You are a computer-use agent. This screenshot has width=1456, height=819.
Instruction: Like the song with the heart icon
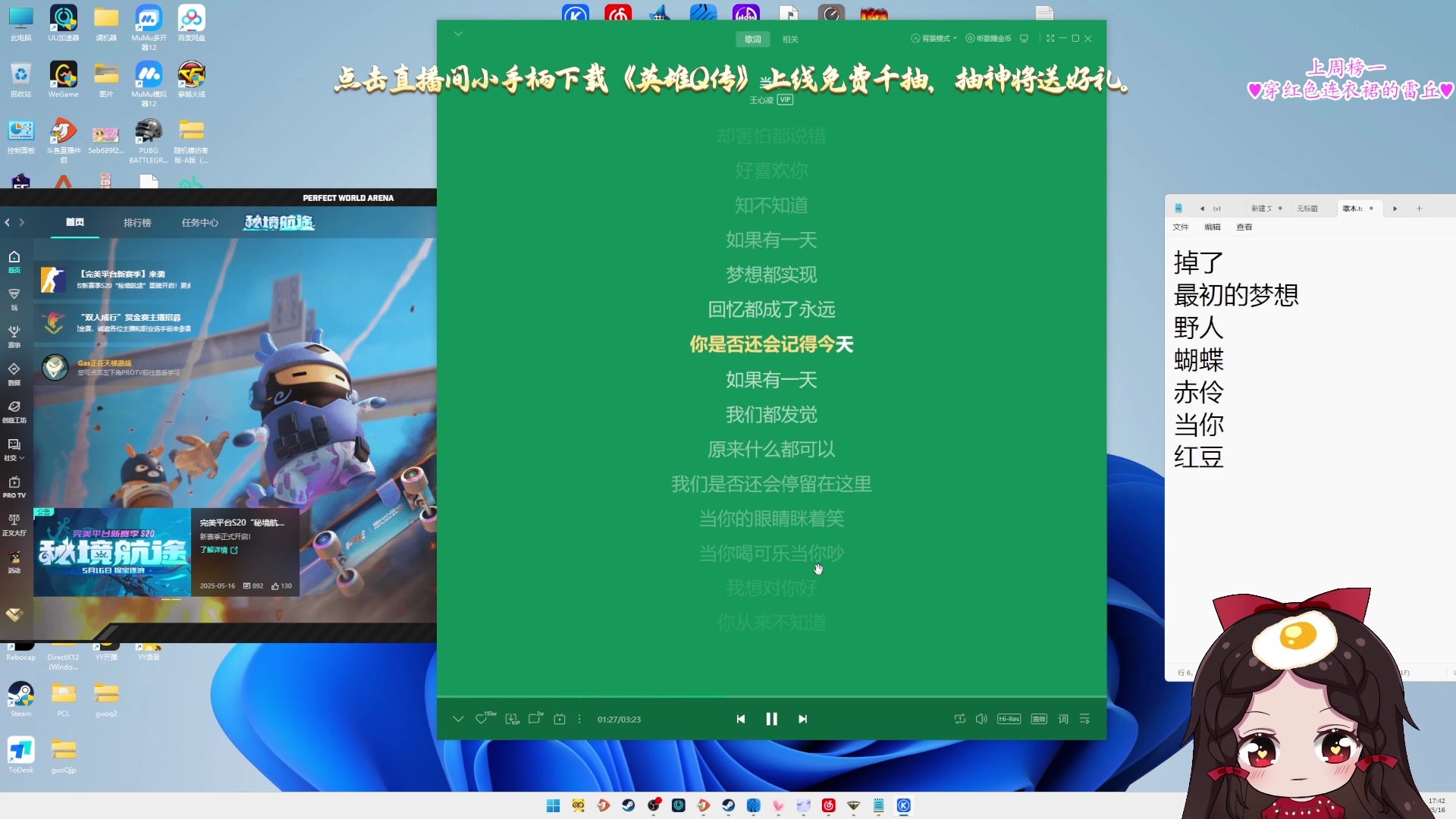481,719
